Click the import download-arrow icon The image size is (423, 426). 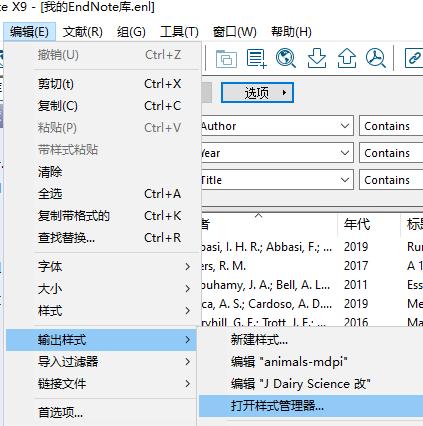[x=317, y=59]
